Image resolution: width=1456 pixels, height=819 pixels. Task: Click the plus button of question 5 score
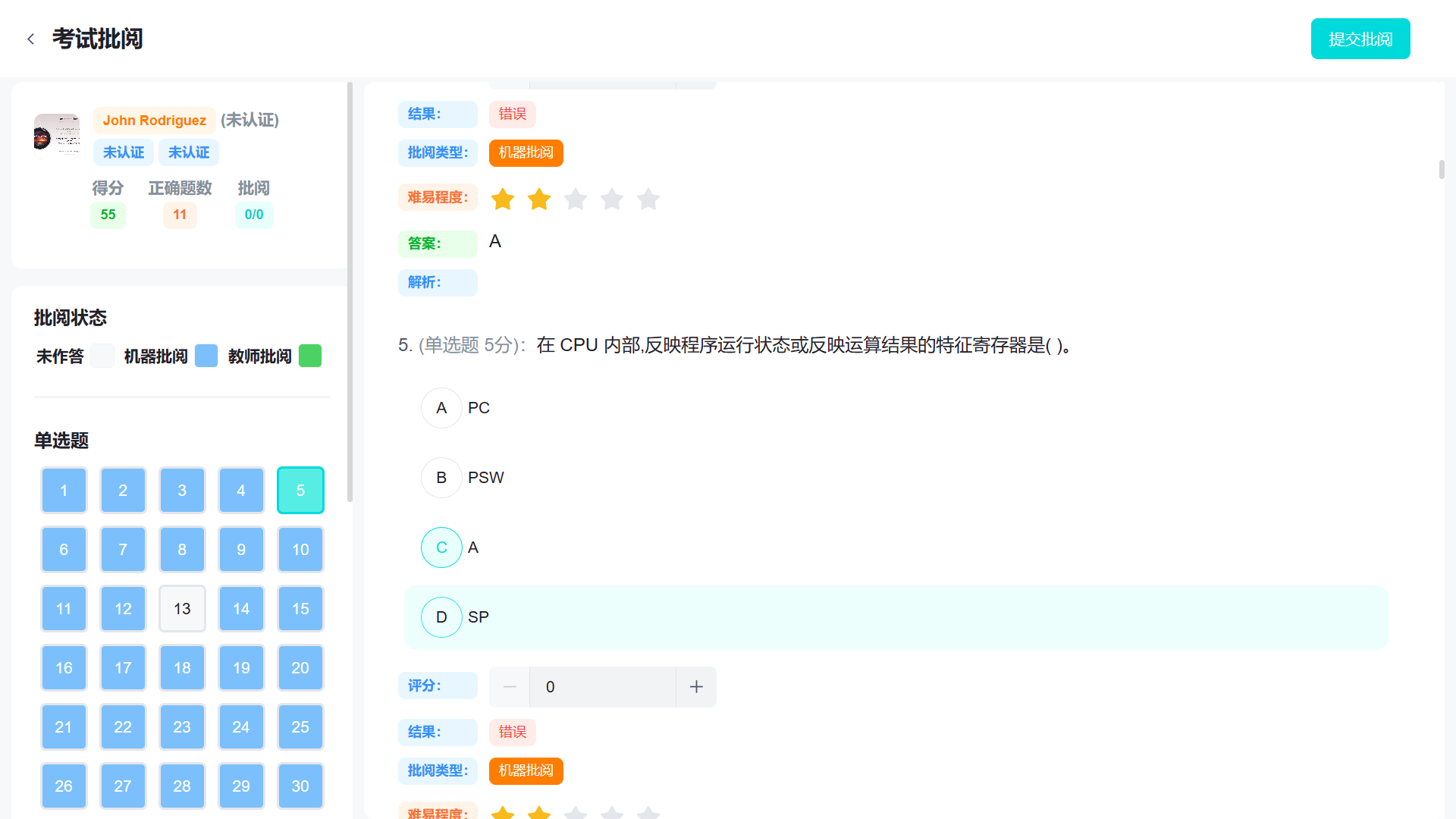(x=696, y=687)
